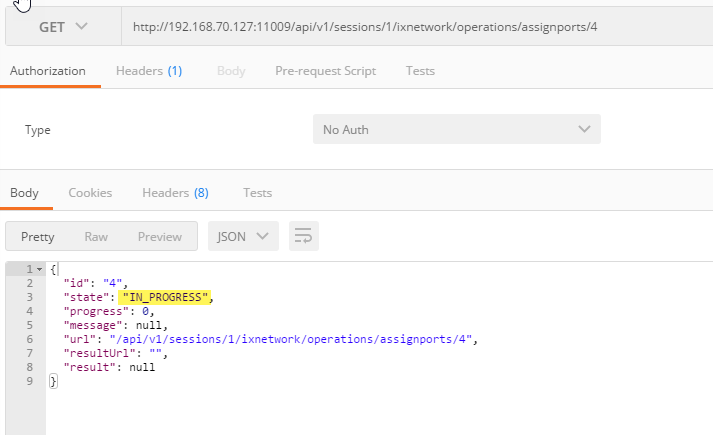Open the response Tests tab

tap(257, 193)
